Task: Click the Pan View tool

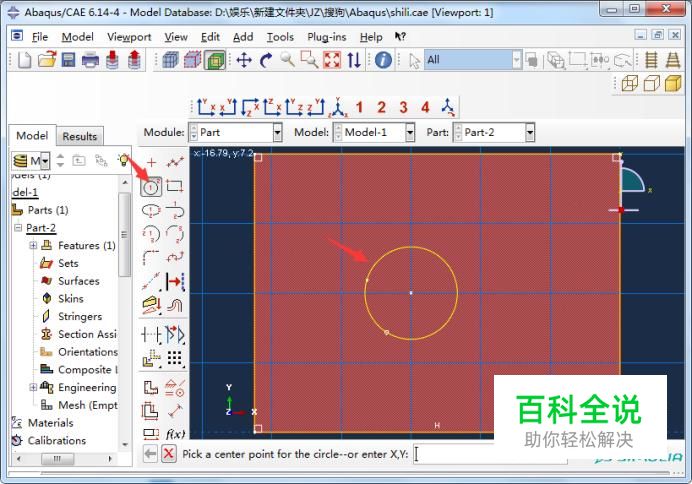Action: click(244, 60)
